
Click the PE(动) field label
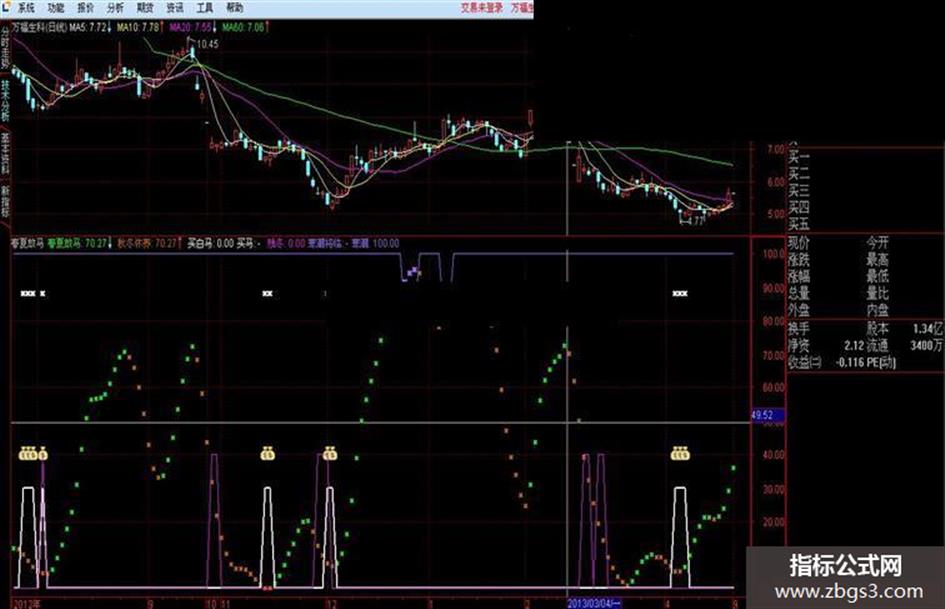click(x=881, y=362)
